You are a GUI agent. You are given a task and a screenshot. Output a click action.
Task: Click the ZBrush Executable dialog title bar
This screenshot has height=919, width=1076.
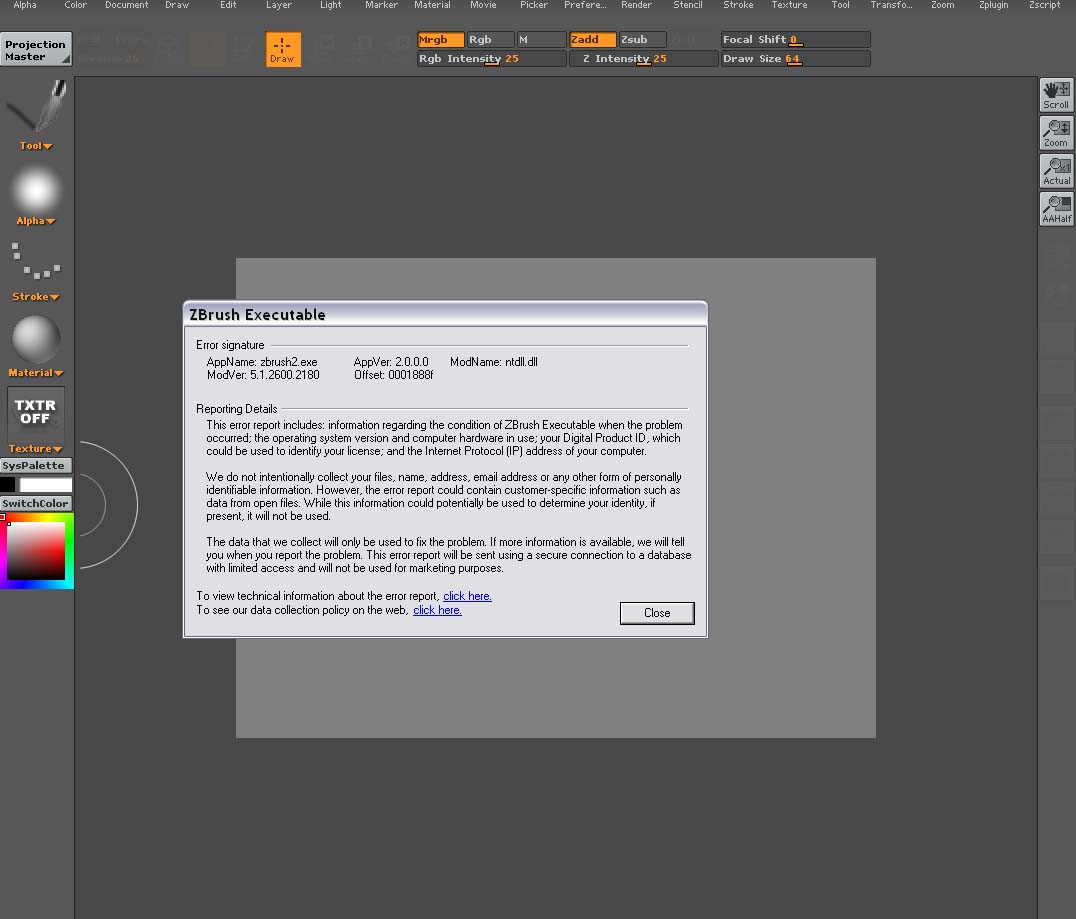[x=445, y=314]
